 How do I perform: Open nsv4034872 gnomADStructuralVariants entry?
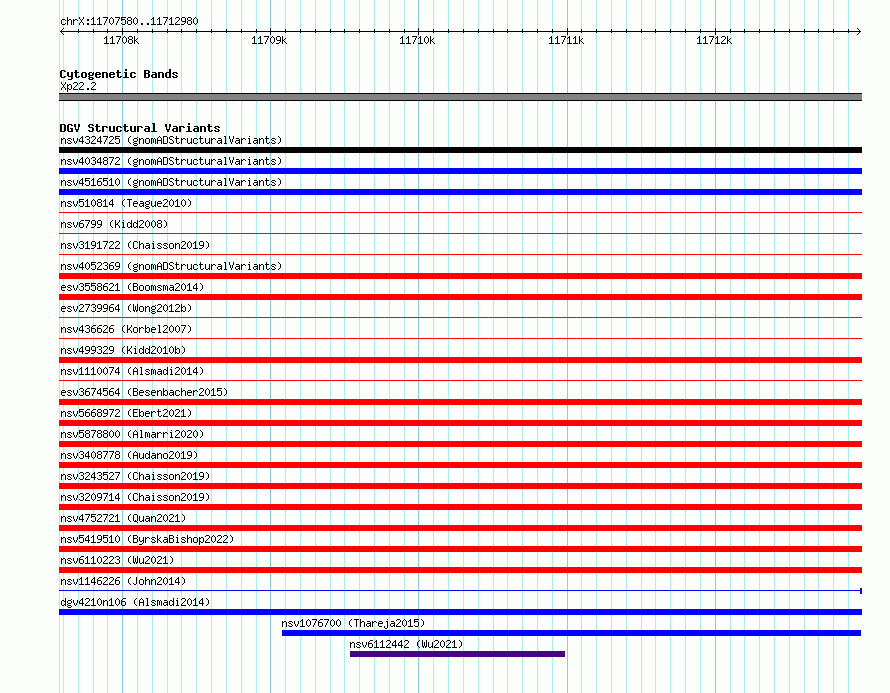coord(171,161)
